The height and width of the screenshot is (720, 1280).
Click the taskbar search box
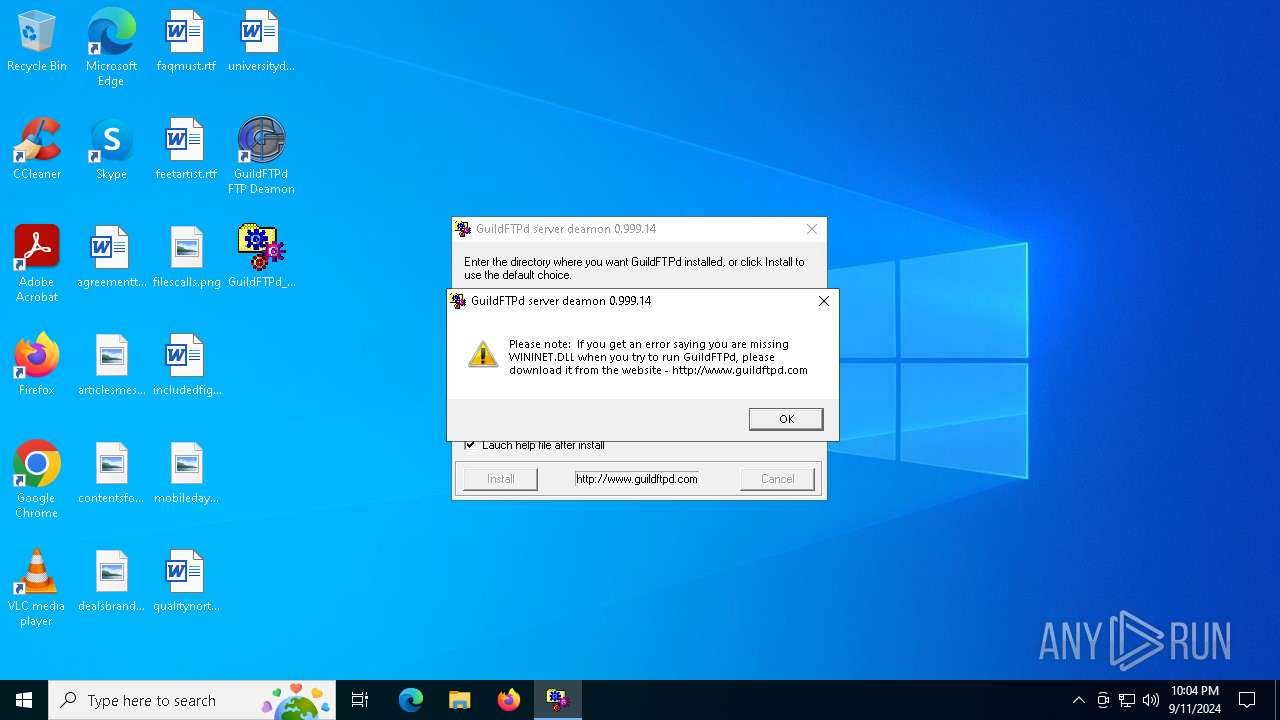coord(192,700)
